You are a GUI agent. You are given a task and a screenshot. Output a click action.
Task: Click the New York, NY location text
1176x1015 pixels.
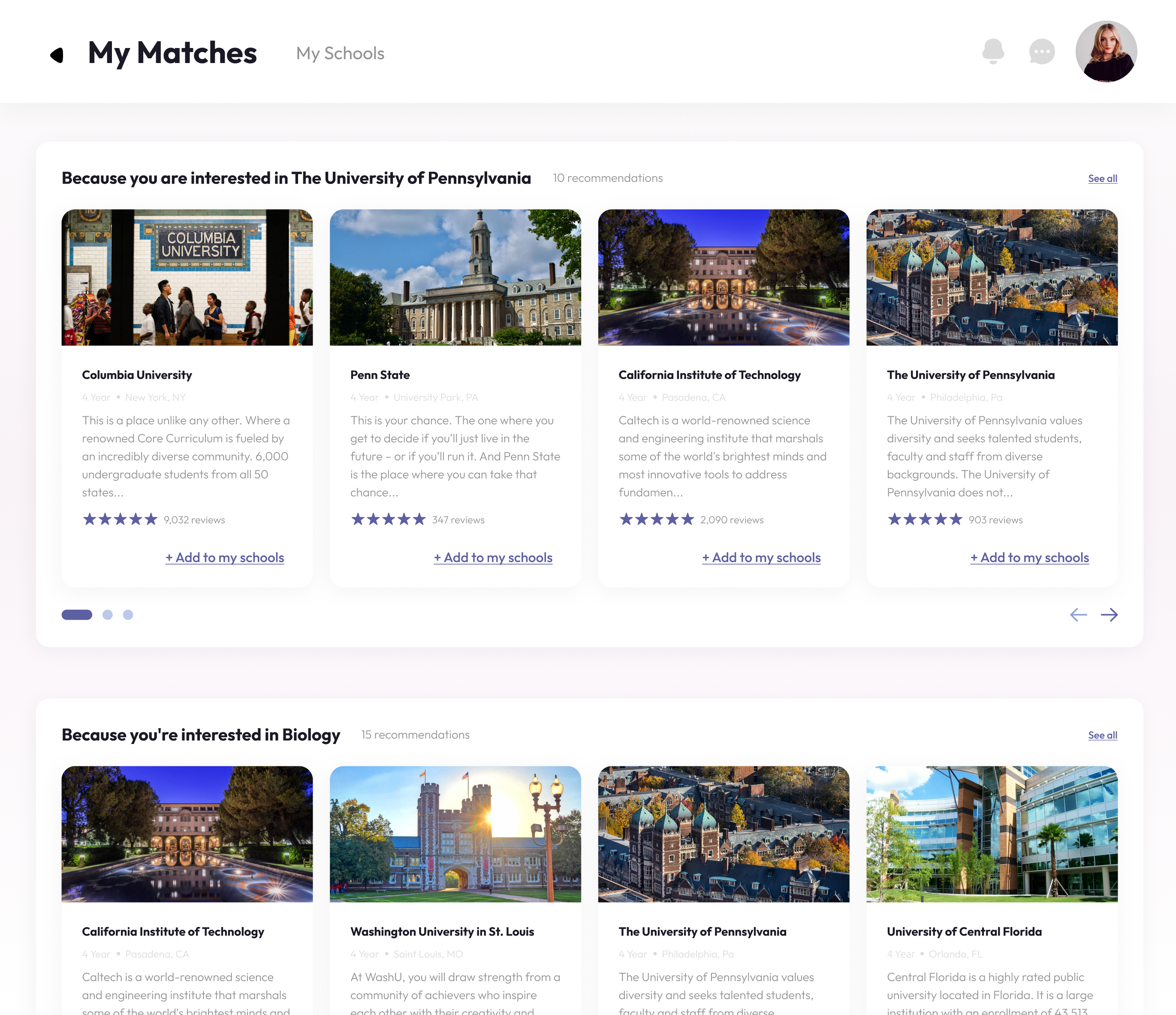coord(156,397)
